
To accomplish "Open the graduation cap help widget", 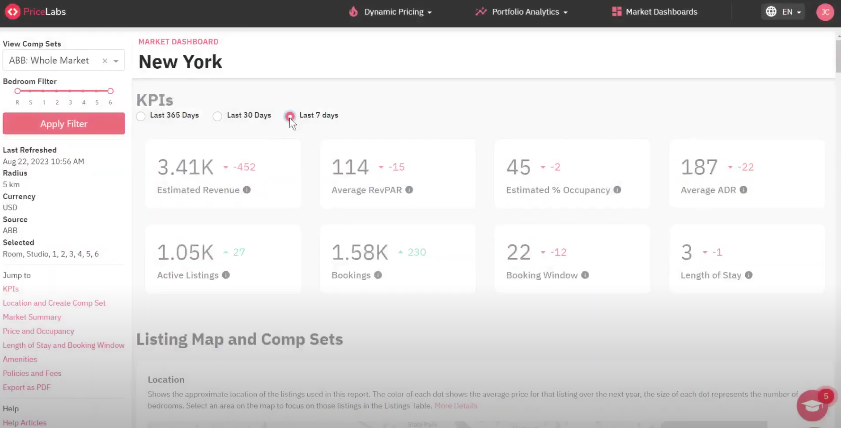I will [812, 405].
